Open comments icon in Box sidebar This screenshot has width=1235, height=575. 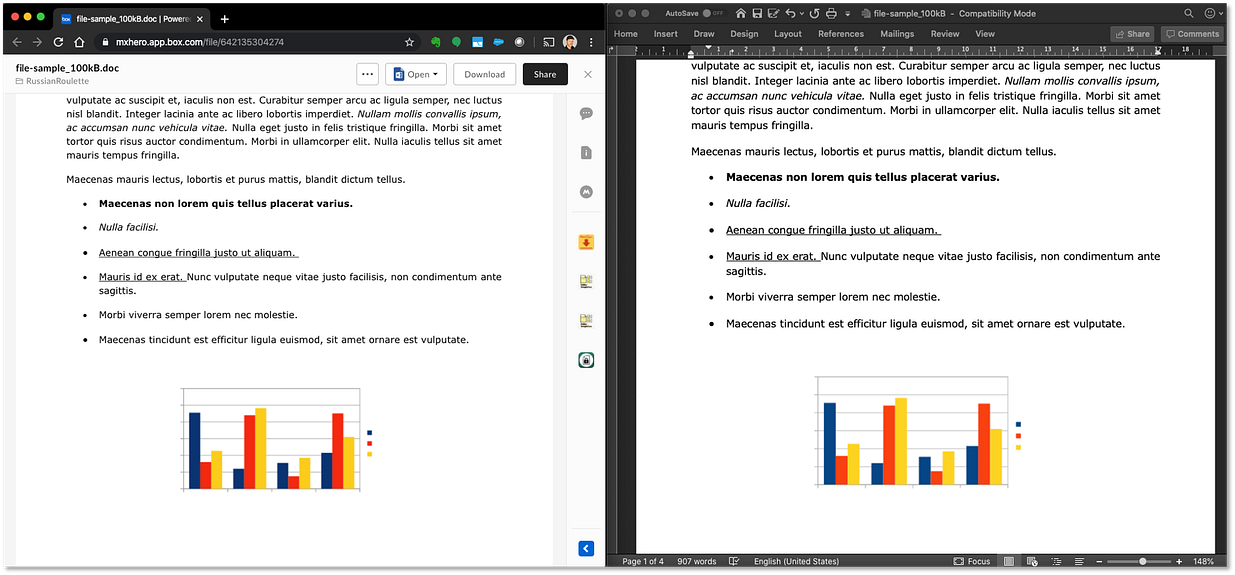[586, 113]
